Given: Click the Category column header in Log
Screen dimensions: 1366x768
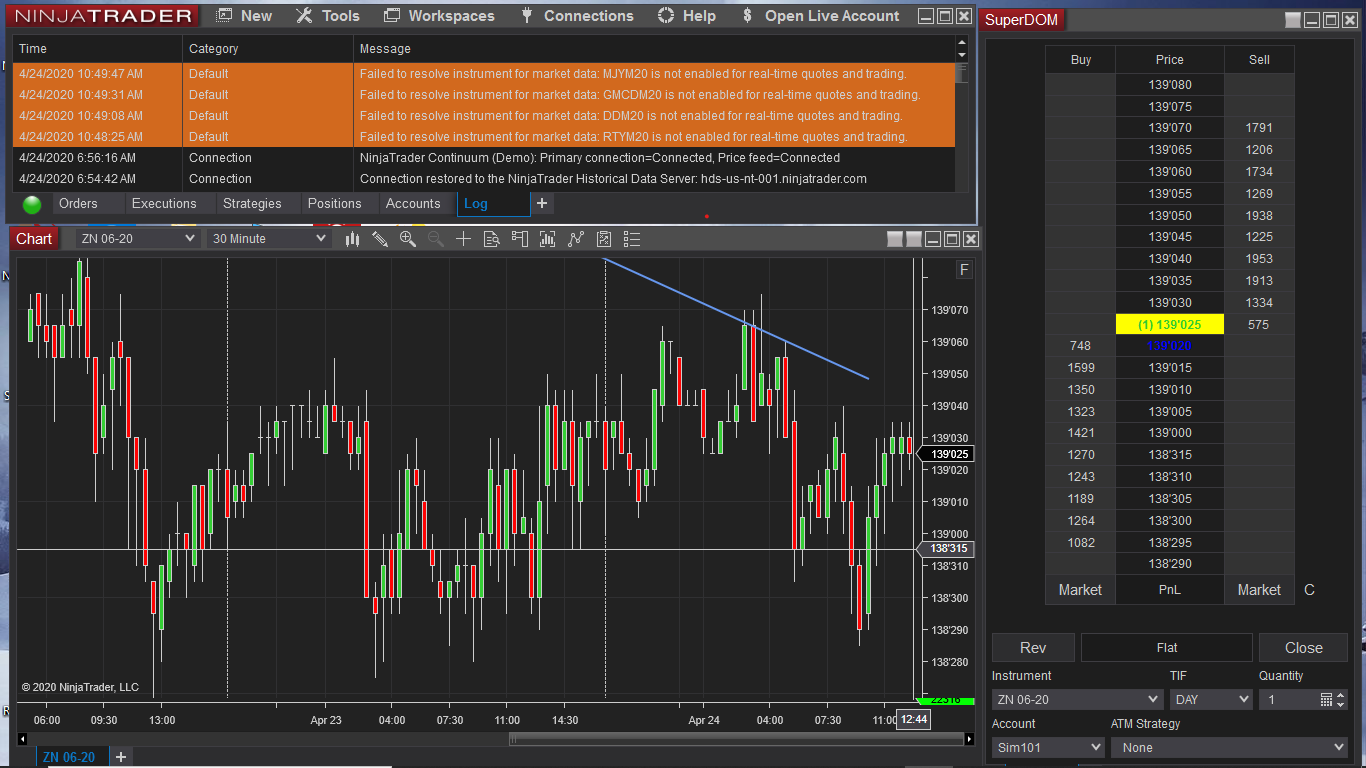Looking at the screenshot, I should click(x=268, y=48).
